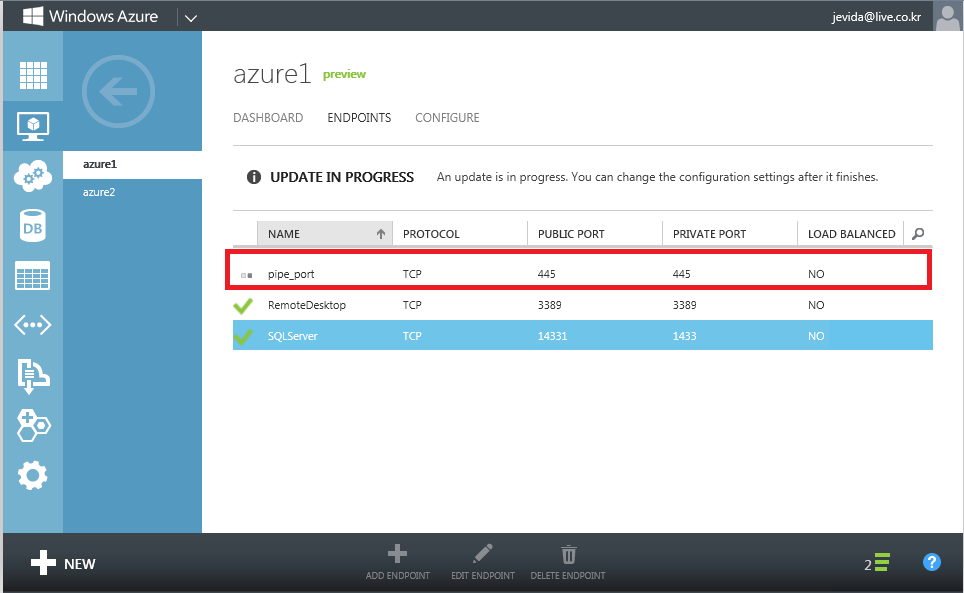
Task: Click the pipe_port pending status icon
Action: tap(247, 275)
